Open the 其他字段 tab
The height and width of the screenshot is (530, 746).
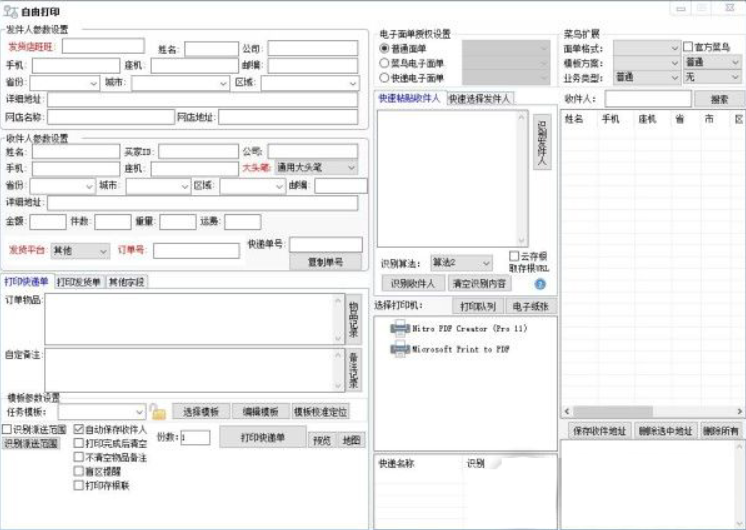point(126,282)
